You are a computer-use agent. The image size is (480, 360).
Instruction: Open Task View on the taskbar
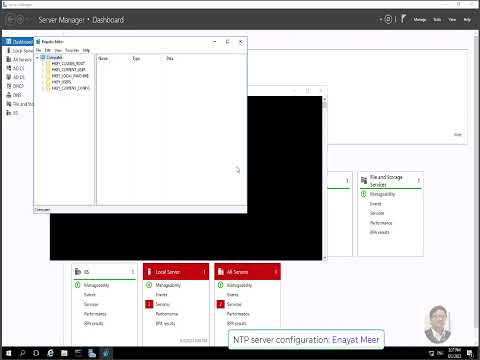(x=36, y=353)
